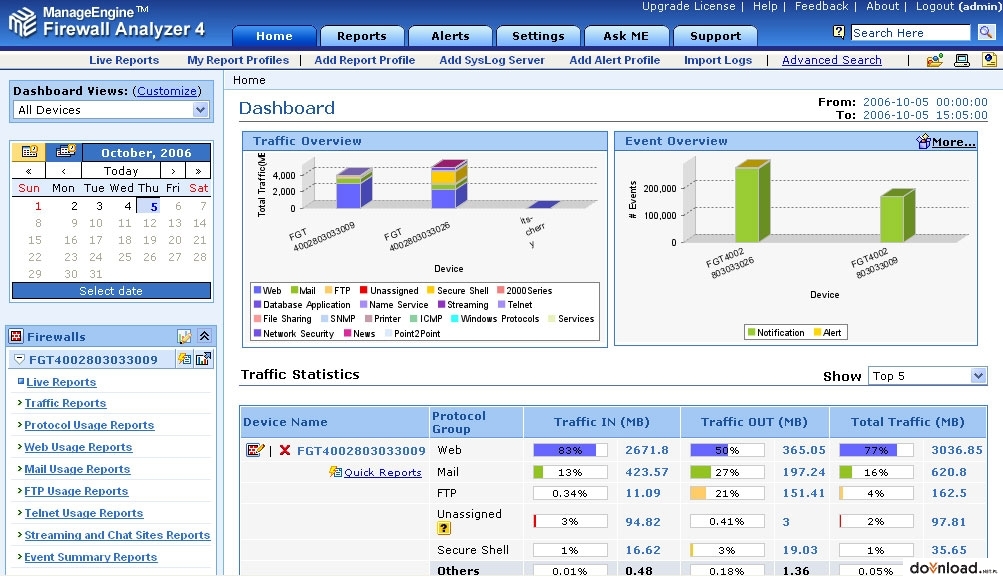Open Import Logs
The image size is (1003, 577).
tap(718, 60)
